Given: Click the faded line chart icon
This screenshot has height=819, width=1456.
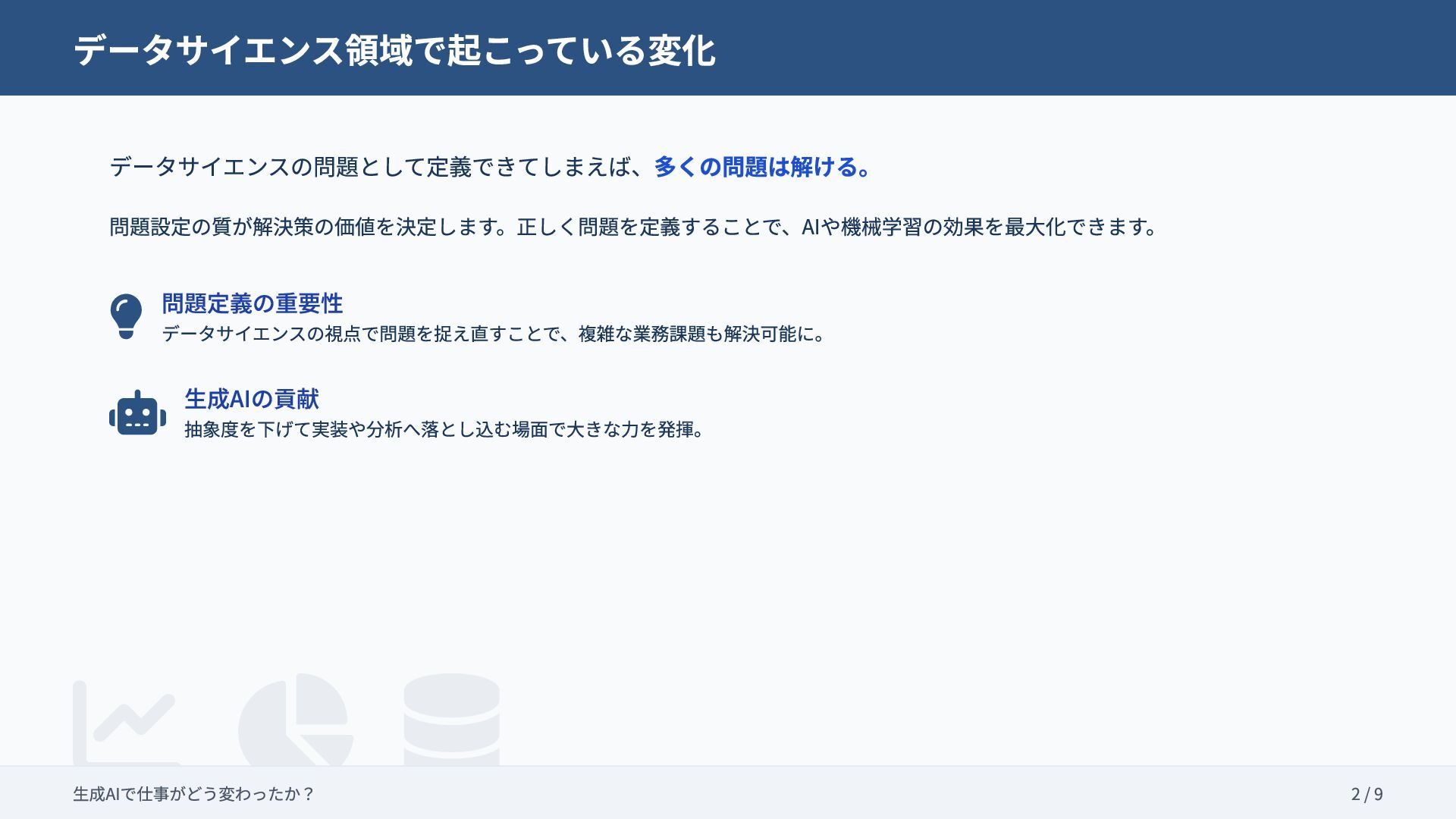Looking at the screenshot, I should tap(125, 723).
